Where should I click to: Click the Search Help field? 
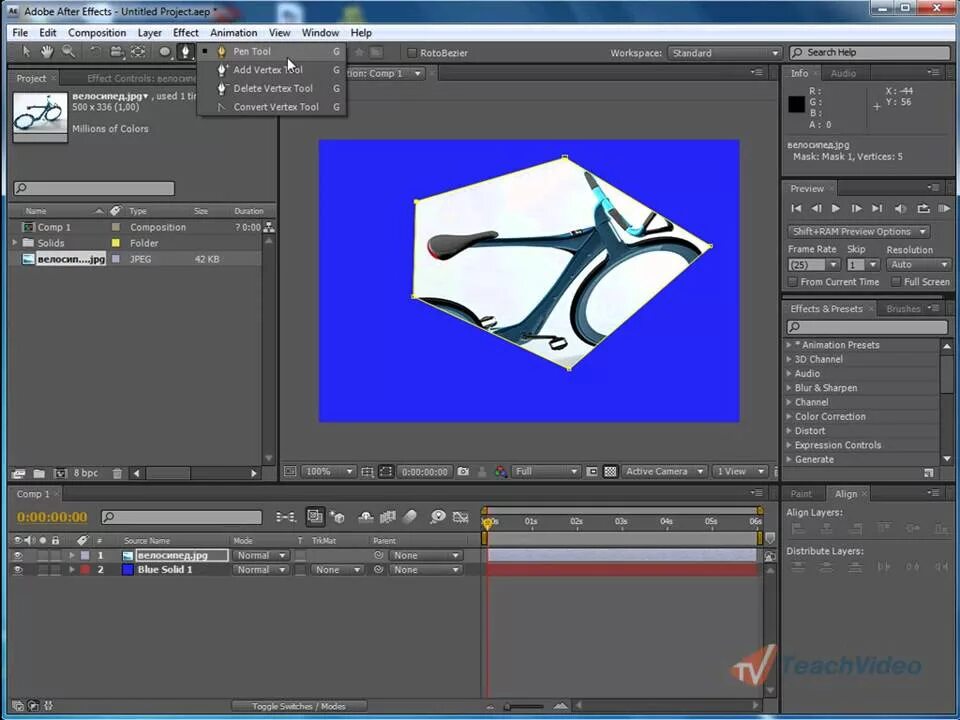coord(869,52)
